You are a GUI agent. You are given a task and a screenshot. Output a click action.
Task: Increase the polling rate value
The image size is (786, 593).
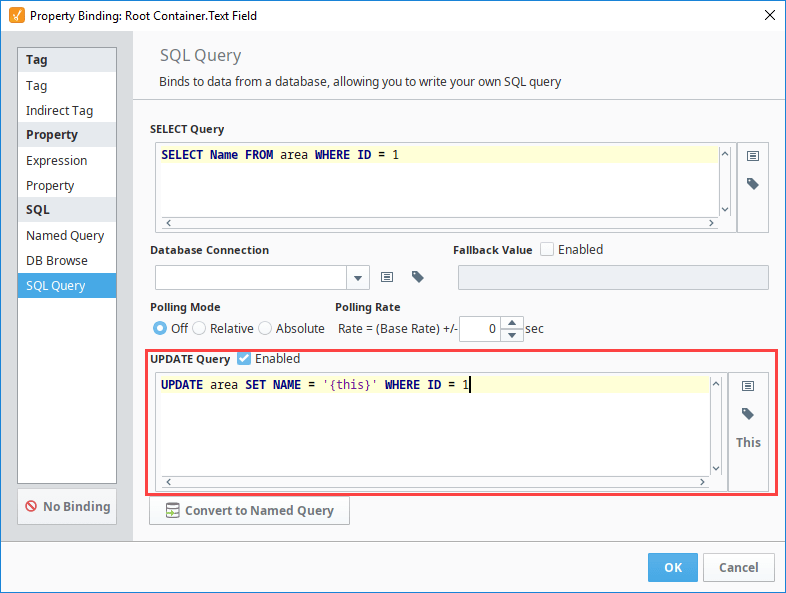pos(512,323)
